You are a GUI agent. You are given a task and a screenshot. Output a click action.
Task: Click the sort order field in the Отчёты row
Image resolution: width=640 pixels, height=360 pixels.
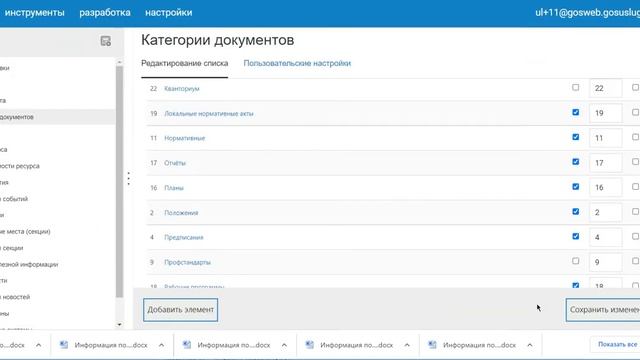tap(606, 163)
